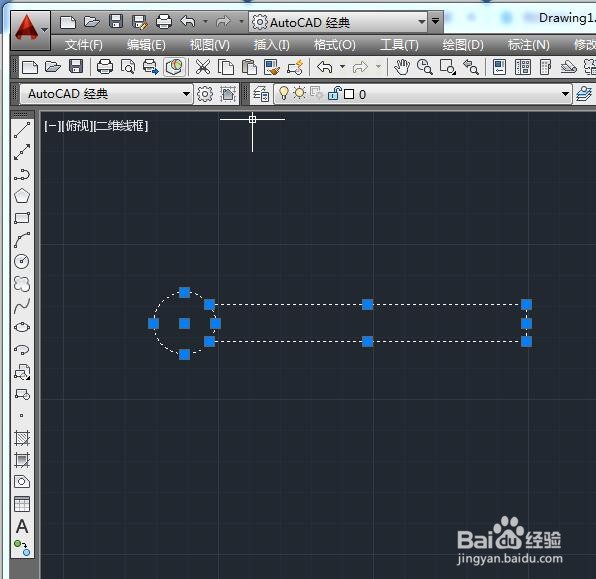Select the Construction Line tool
596x579 pixels.
(x=22, y=152)
